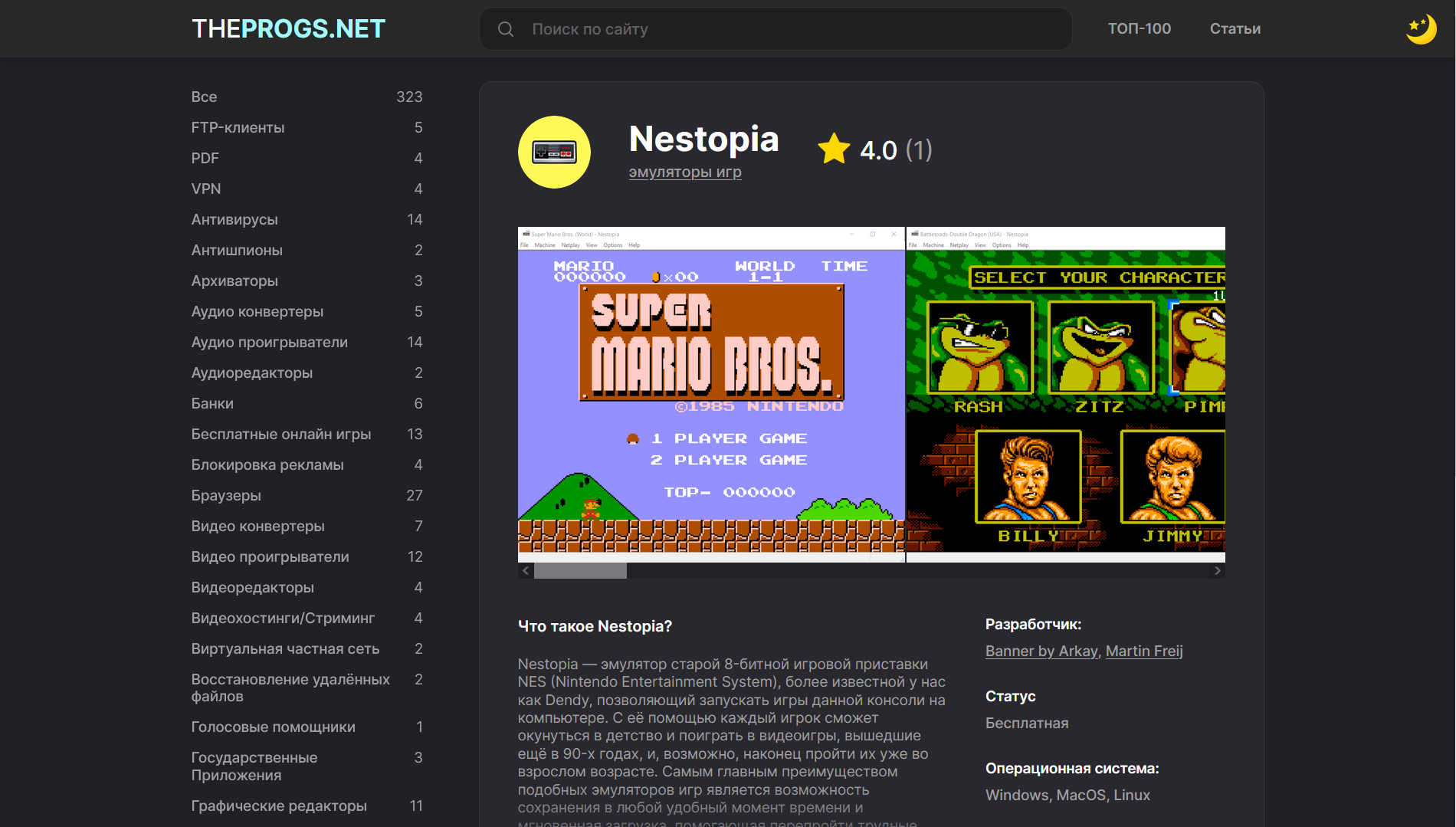Toggle dark mode with the moon icon

[1420, 29]
